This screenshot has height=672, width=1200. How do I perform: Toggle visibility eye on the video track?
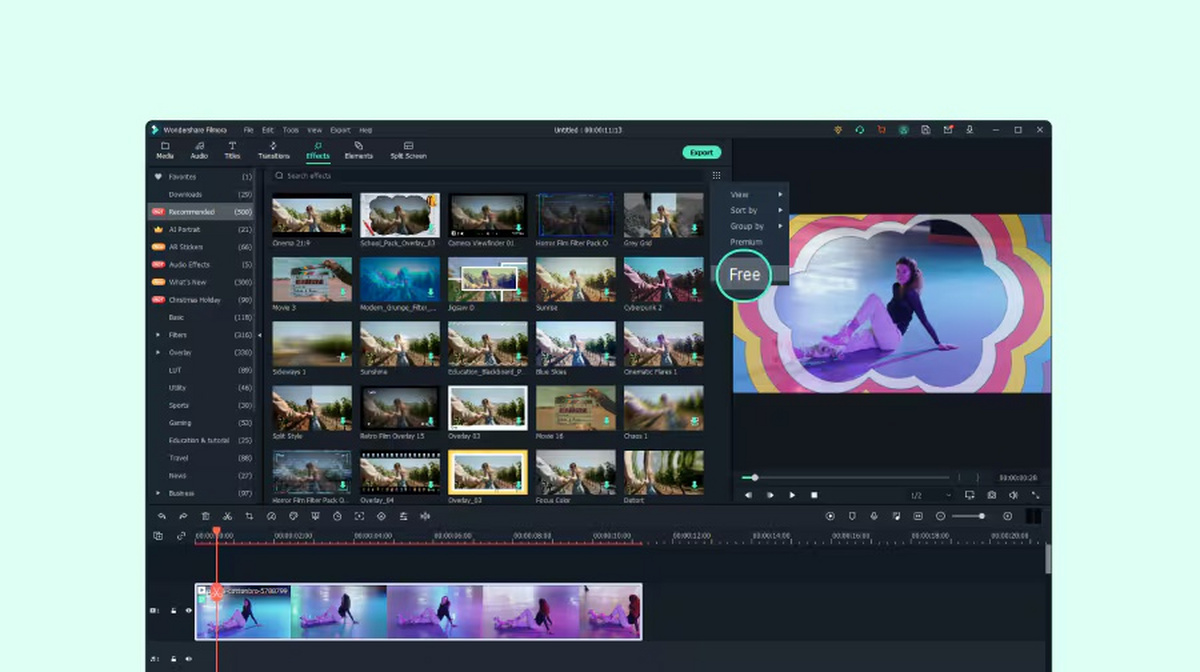click(188, 610)
